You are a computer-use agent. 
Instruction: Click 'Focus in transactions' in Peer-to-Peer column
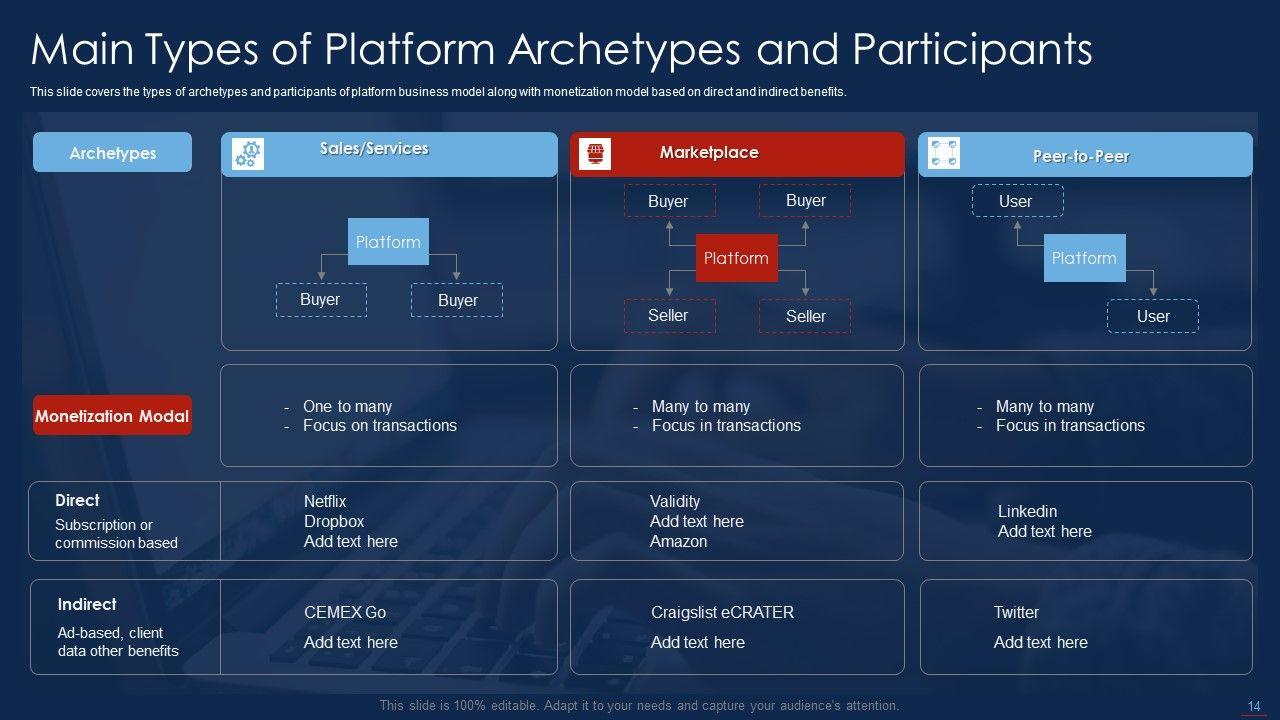pyautogui.click(x=1070, y=425)
